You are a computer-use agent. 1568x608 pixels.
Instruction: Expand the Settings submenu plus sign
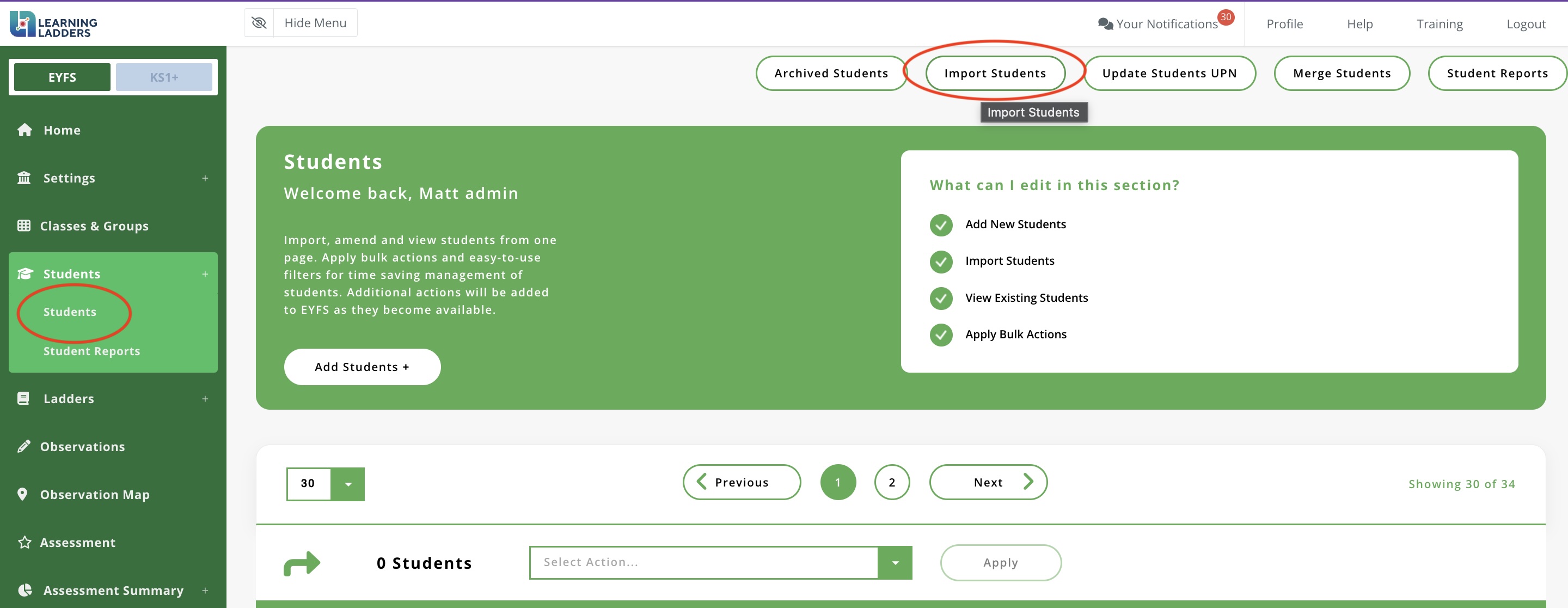point(205,178)
